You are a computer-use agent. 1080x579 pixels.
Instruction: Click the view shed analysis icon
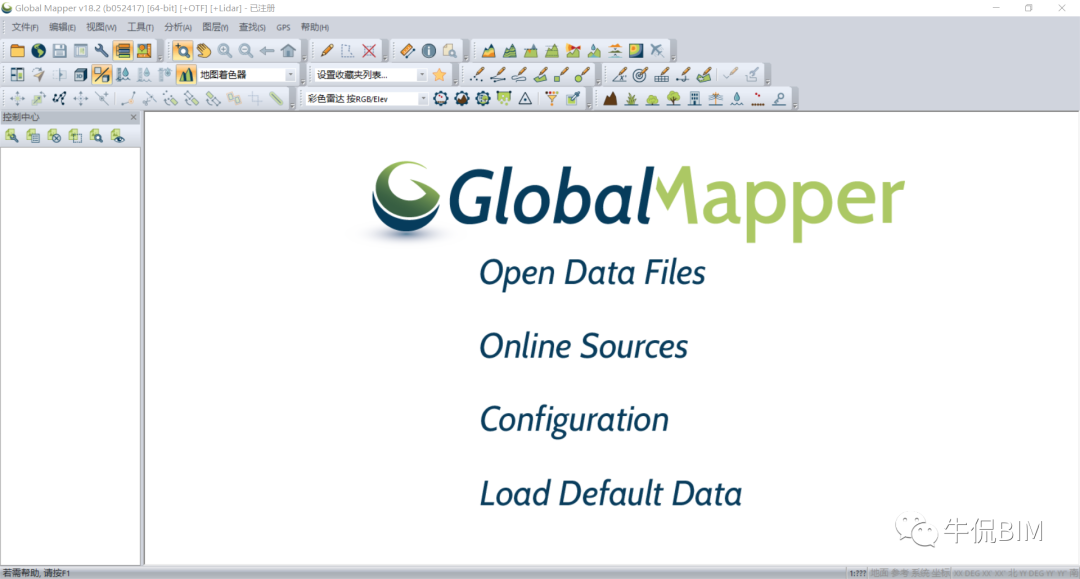[x=573, y=51]
